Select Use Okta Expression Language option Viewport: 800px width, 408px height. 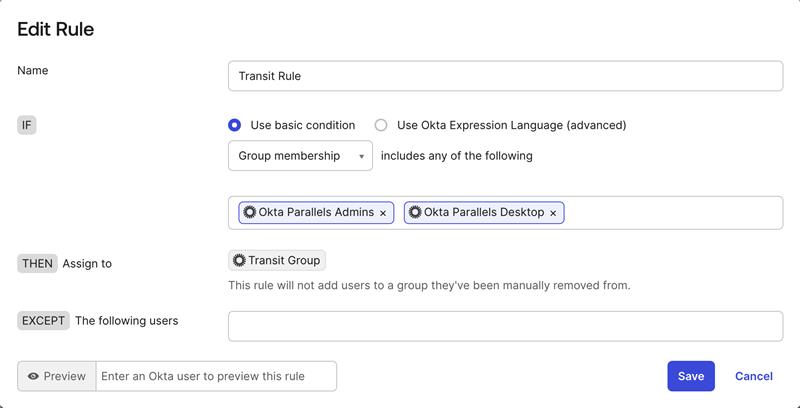(381, 125)
